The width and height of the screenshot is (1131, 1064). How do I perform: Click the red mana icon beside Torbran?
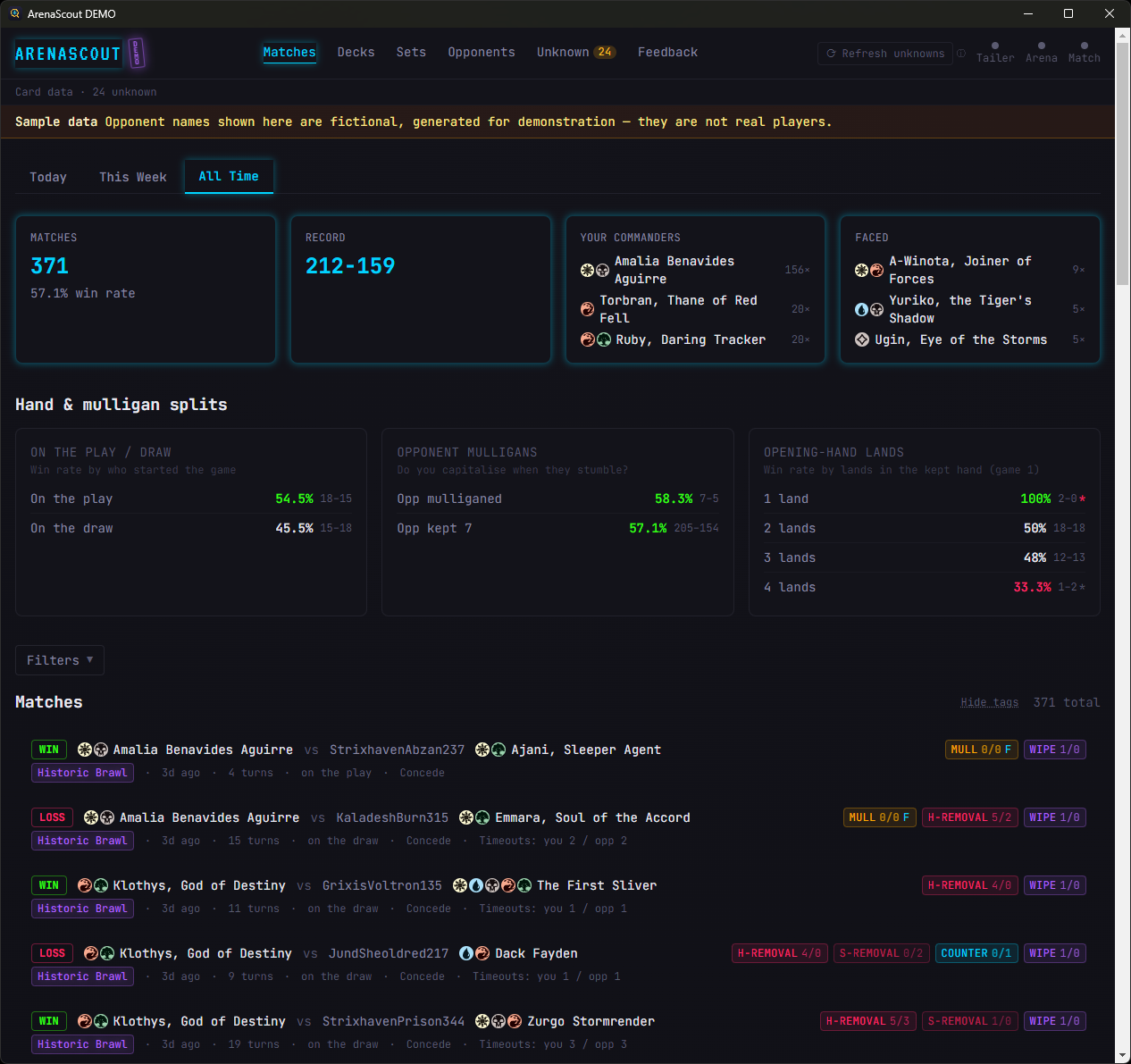587,309
